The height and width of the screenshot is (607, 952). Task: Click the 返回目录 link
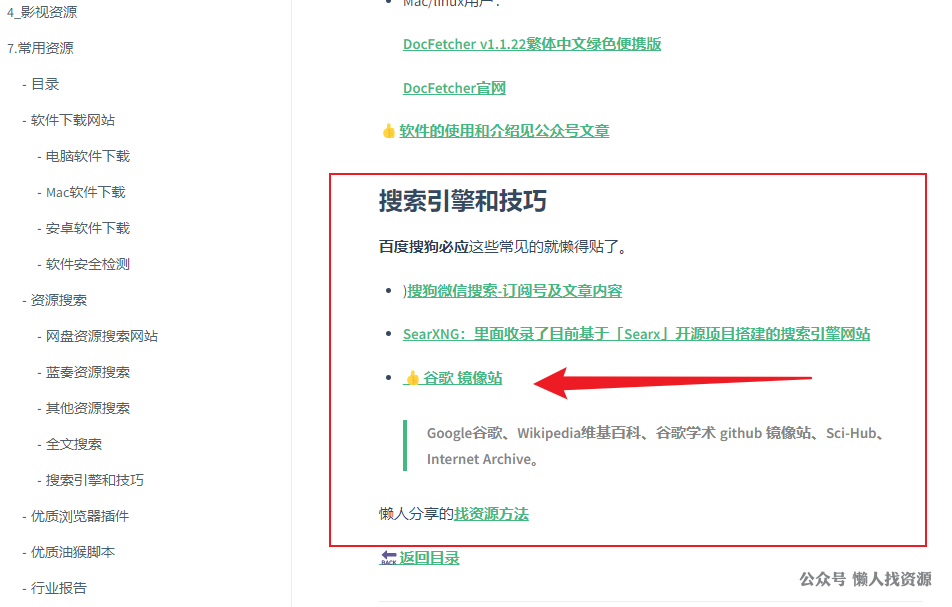[x=429, y=558]
